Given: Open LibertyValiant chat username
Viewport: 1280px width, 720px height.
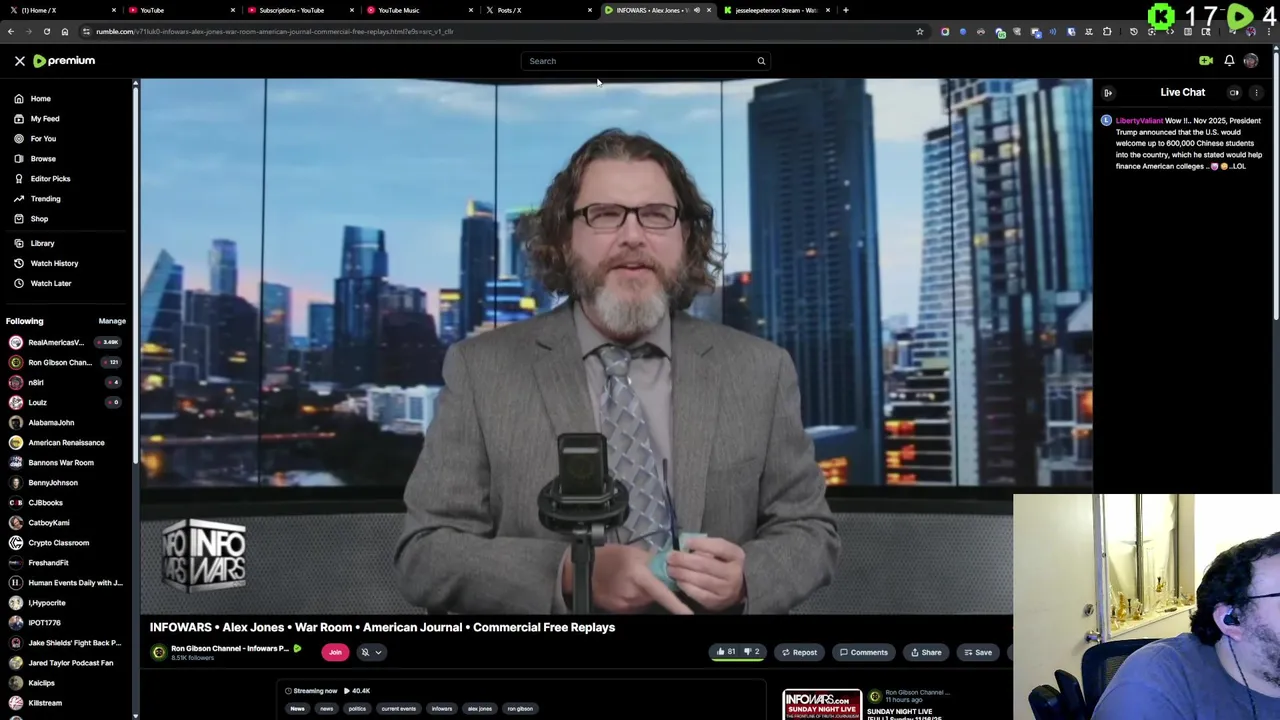Looking at the screenshot, I should 1139,121.
